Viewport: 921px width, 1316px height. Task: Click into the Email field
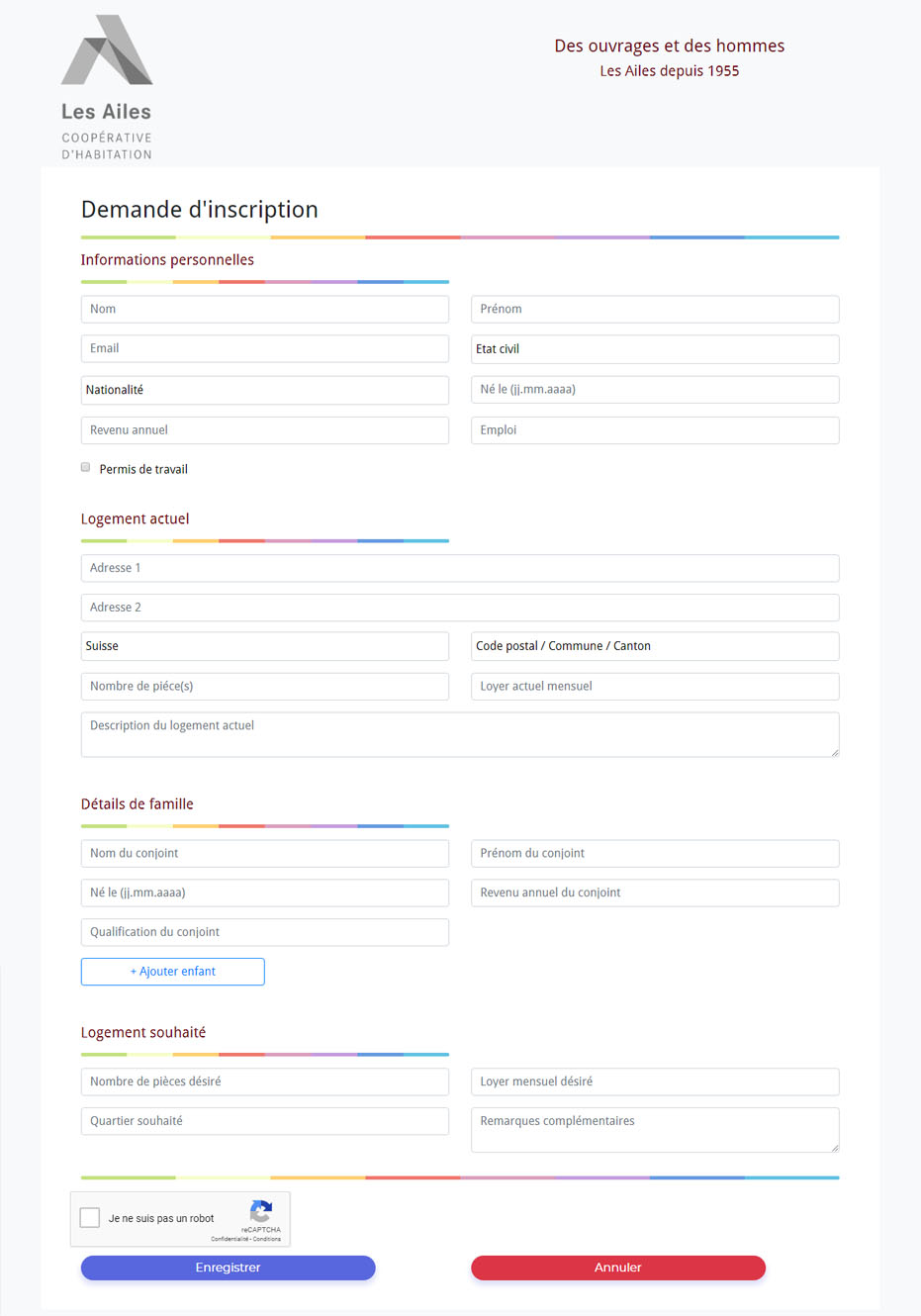click(265, 349)
